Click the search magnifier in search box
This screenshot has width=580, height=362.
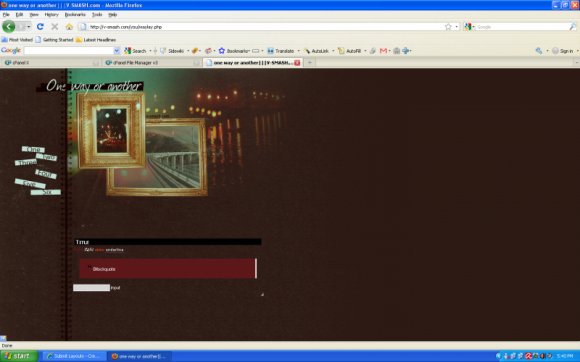point(573,27)
